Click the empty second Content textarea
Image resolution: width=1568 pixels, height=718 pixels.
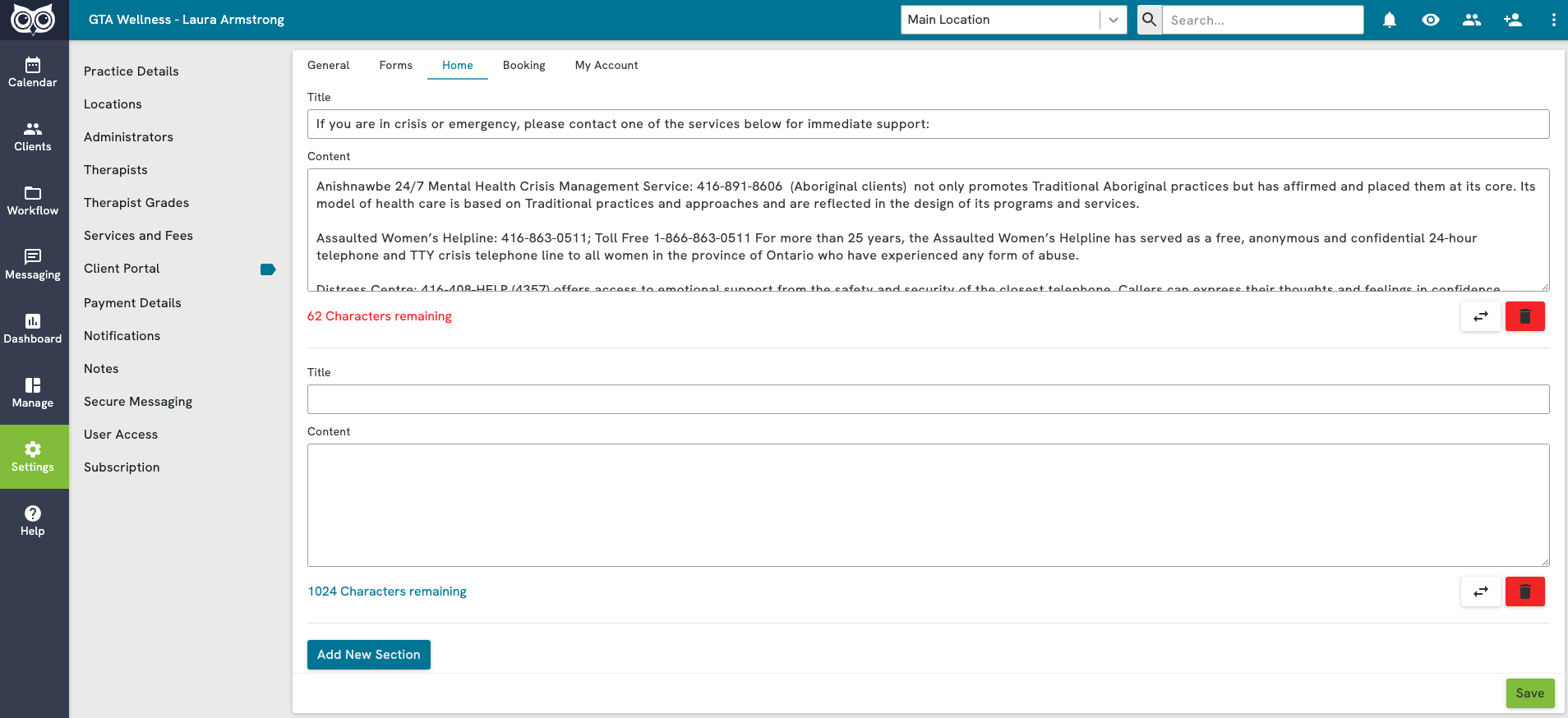(x=929, y=505)
